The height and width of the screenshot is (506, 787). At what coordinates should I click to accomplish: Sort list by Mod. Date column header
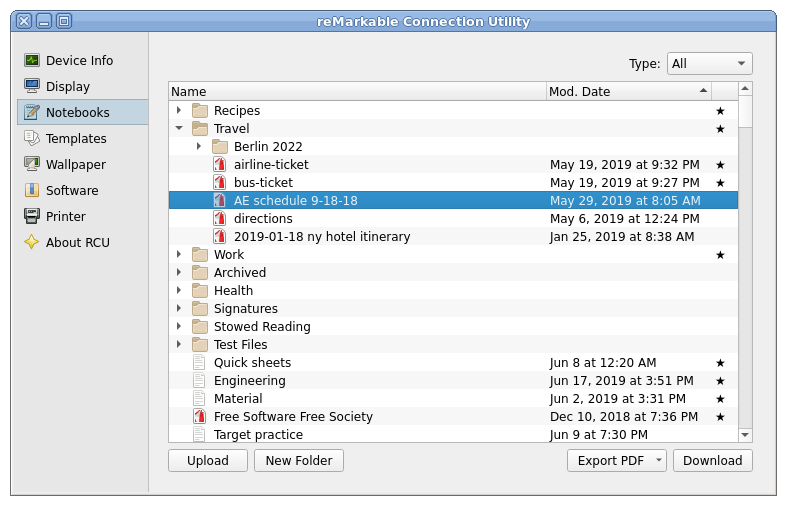[628, 91]
